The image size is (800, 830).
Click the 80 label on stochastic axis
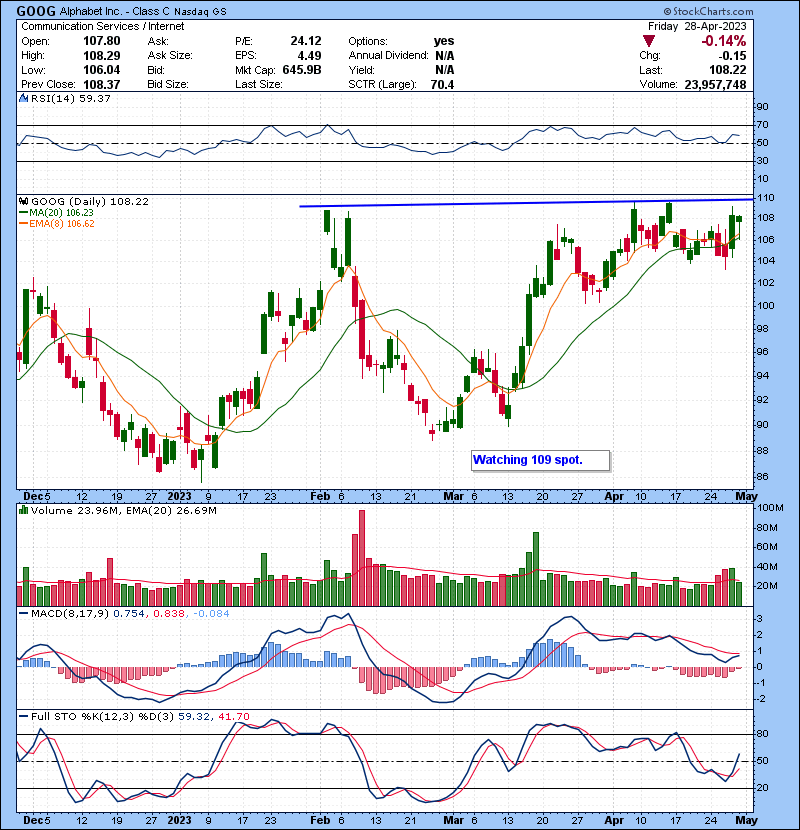click(762, 734)
